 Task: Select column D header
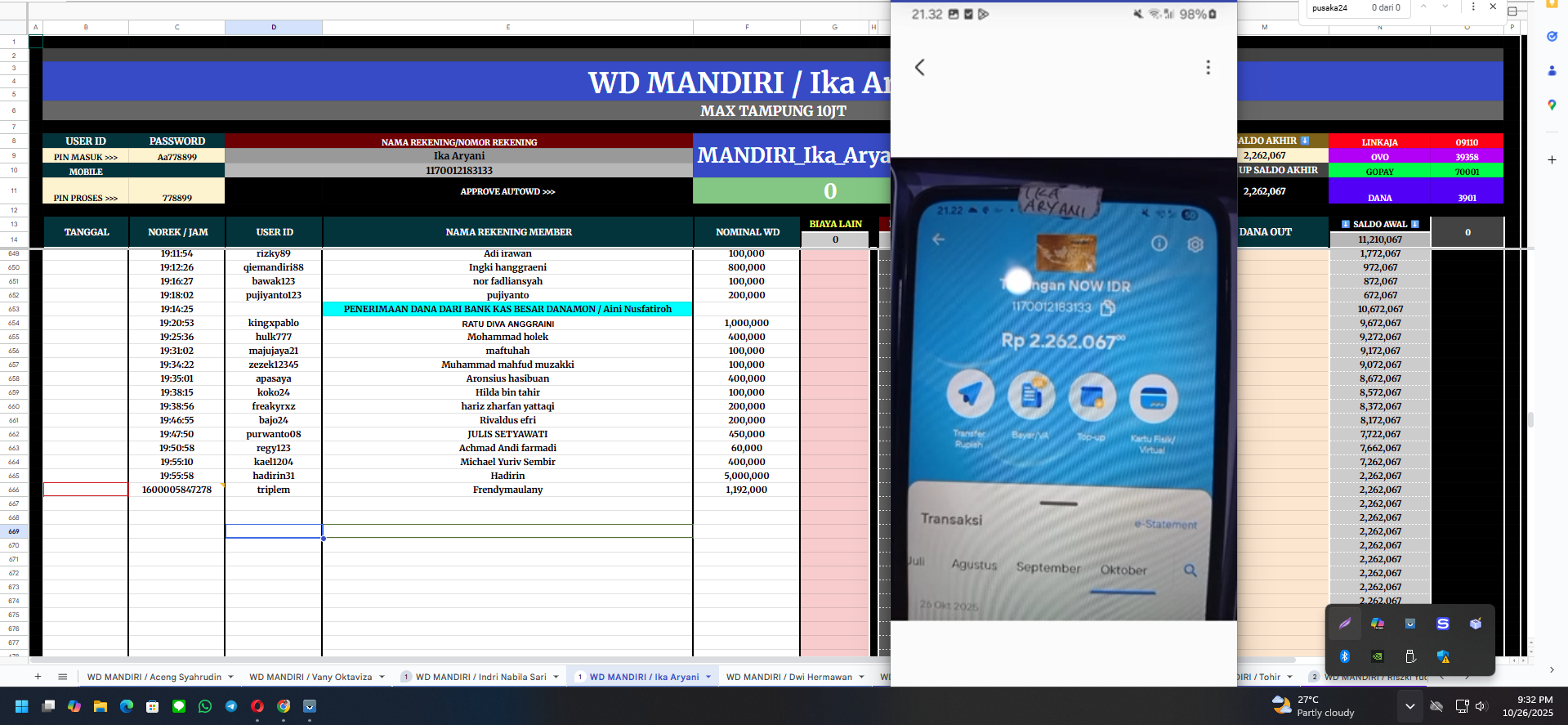tap(274, 27)
